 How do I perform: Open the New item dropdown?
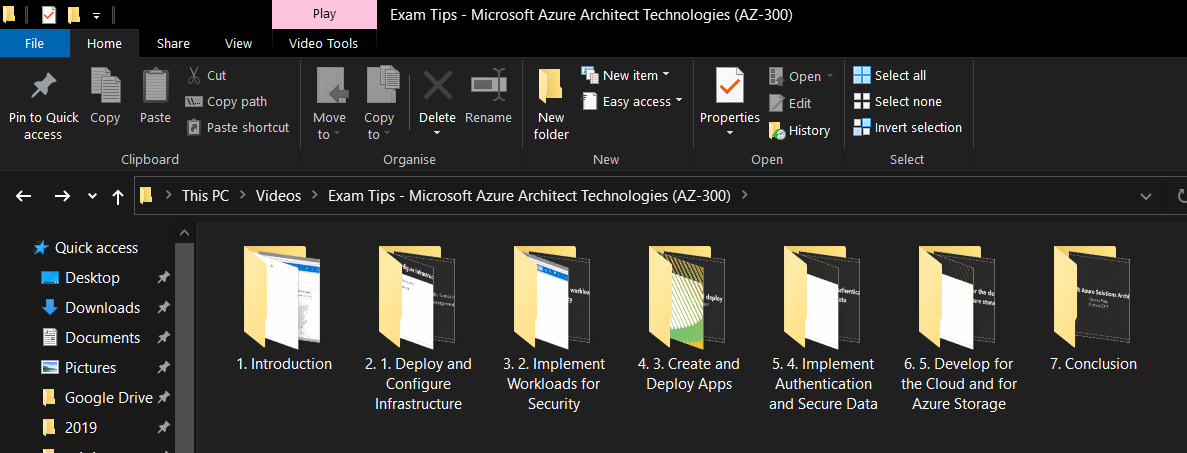(x=626, y=75)
